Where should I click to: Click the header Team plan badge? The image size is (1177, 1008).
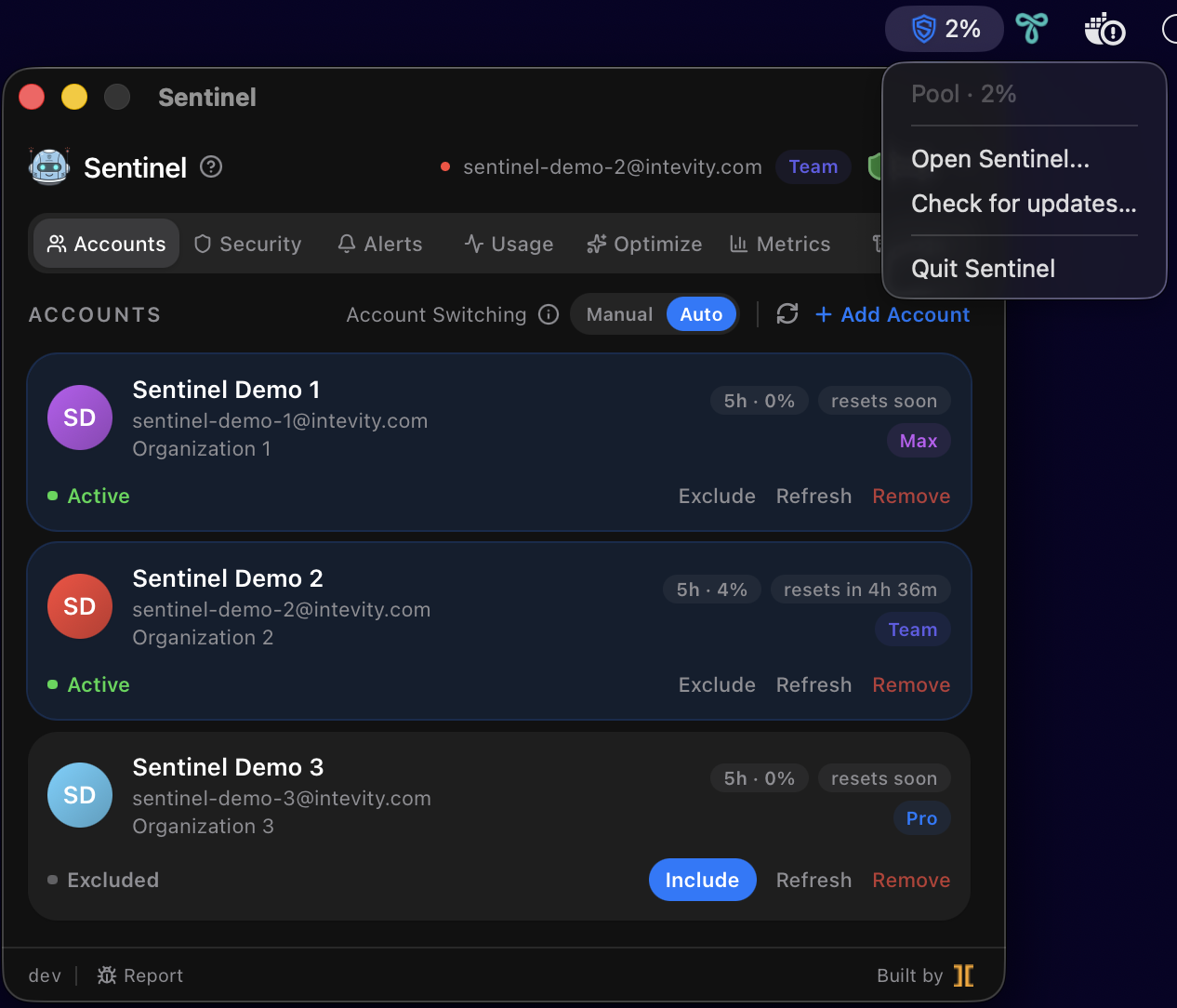tap(813, 166)
